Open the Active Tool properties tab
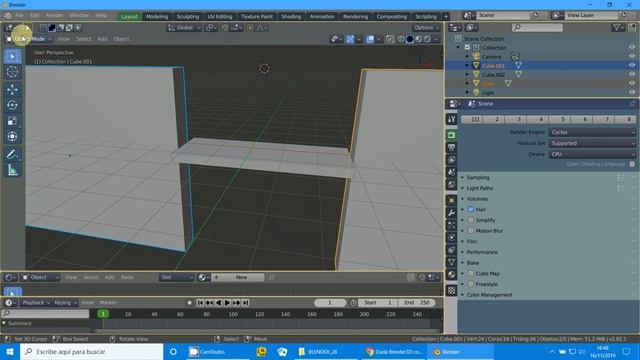Image resolution: width=640 pixels, height=360 pixels. 451,119
